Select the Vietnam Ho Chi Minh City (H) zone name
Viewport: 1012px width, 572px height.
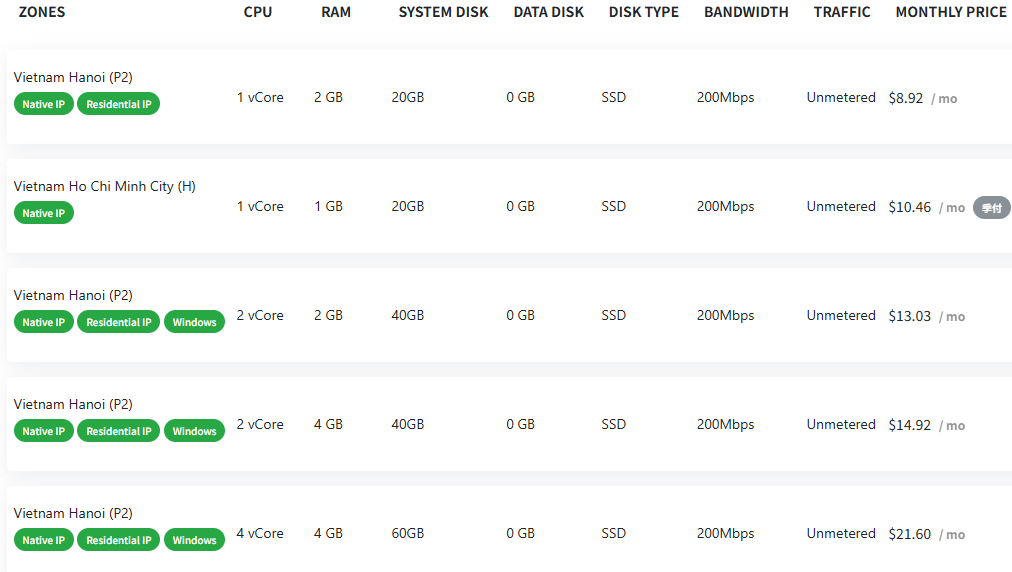104,186
